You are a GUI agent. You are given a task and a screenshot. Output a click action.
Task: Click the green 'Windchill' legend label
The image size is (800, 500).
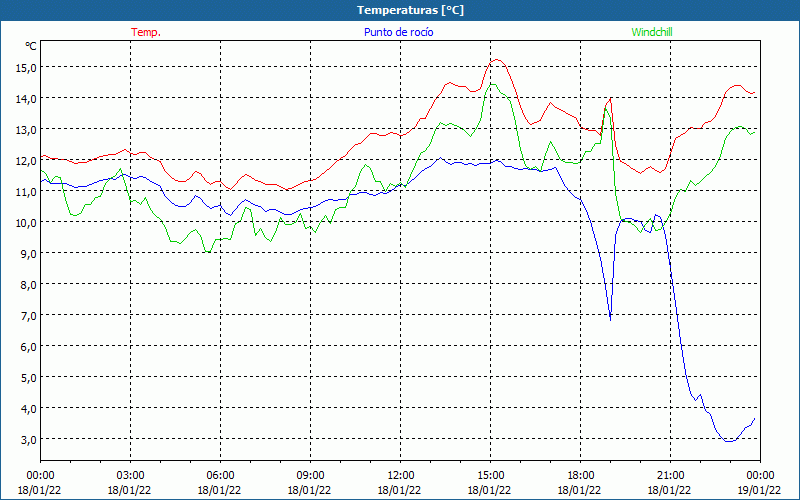[x=652, y=32]
